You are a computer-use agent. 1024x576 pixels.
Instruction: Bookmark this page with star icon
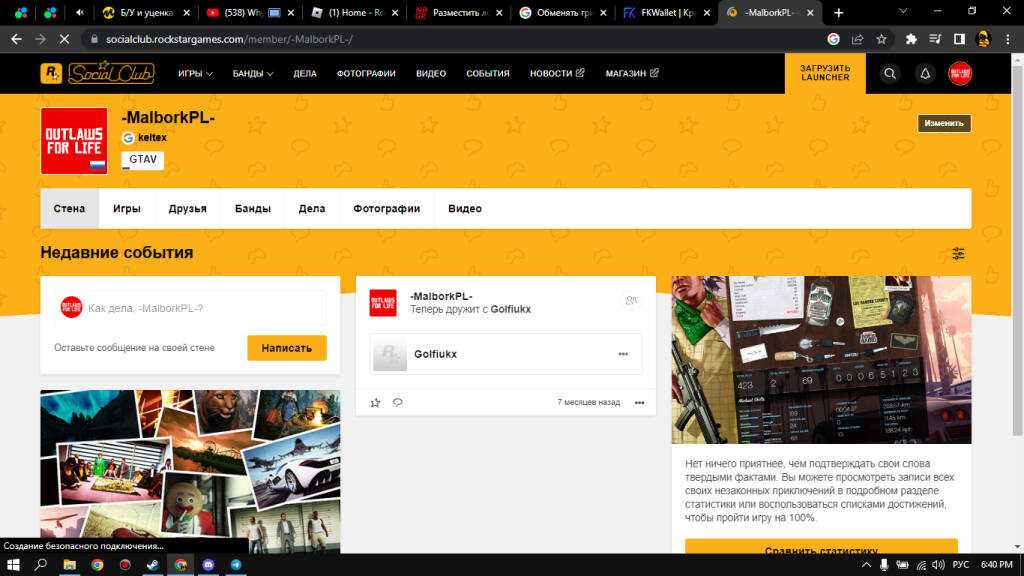[881, 39]
